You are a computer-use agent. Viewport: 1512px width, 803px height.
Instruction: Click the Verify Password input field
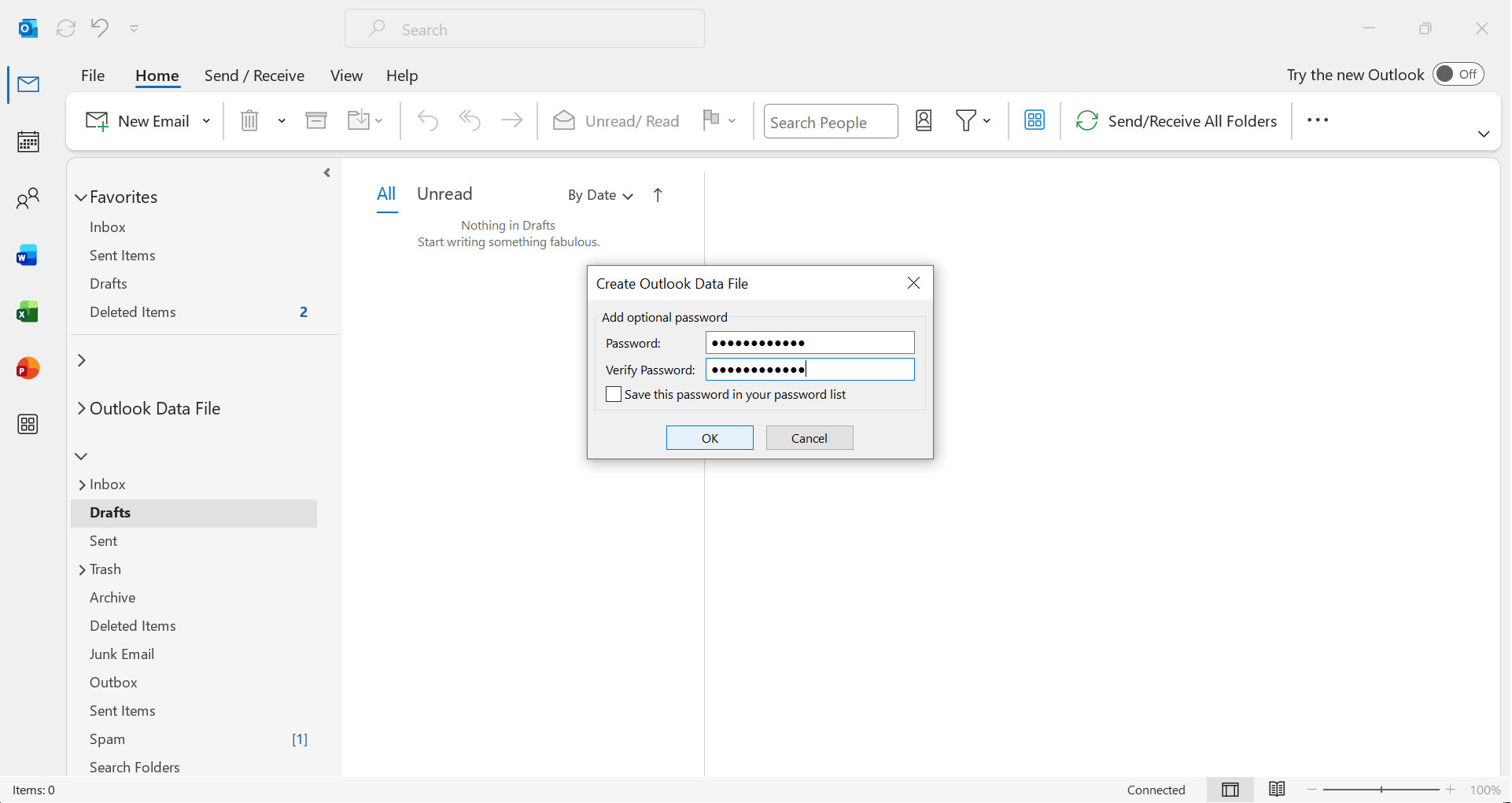click(x=810, y=370)
